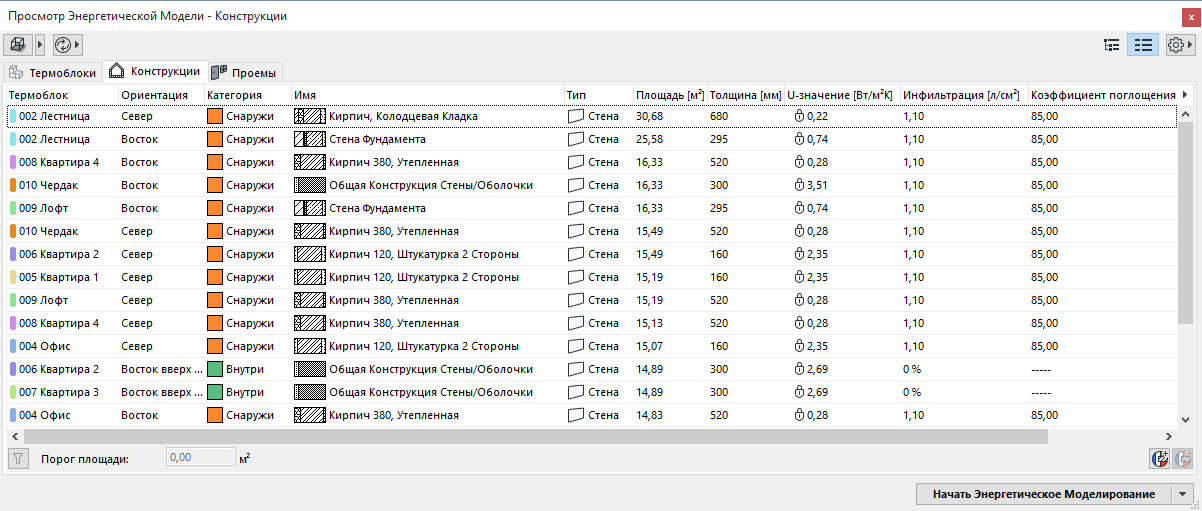Click the wall icon in the 15,13 area row
This screenshot has width=1202, height=511.
pos(575,323)
